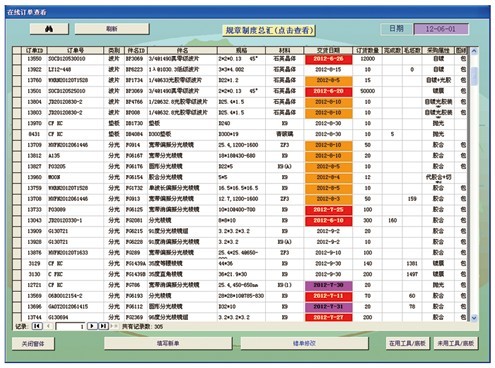Click the record number input box
Viewport: 495px width, 368px height.
coord(70,326)
